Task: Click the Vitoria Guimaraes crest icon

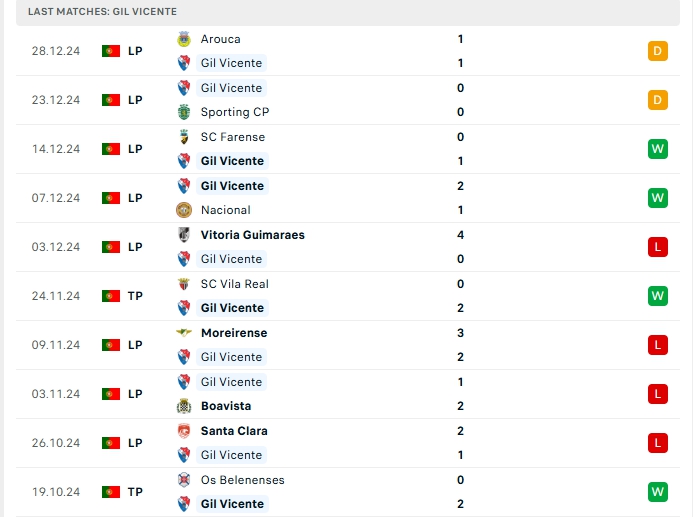Action: point(184,235)
